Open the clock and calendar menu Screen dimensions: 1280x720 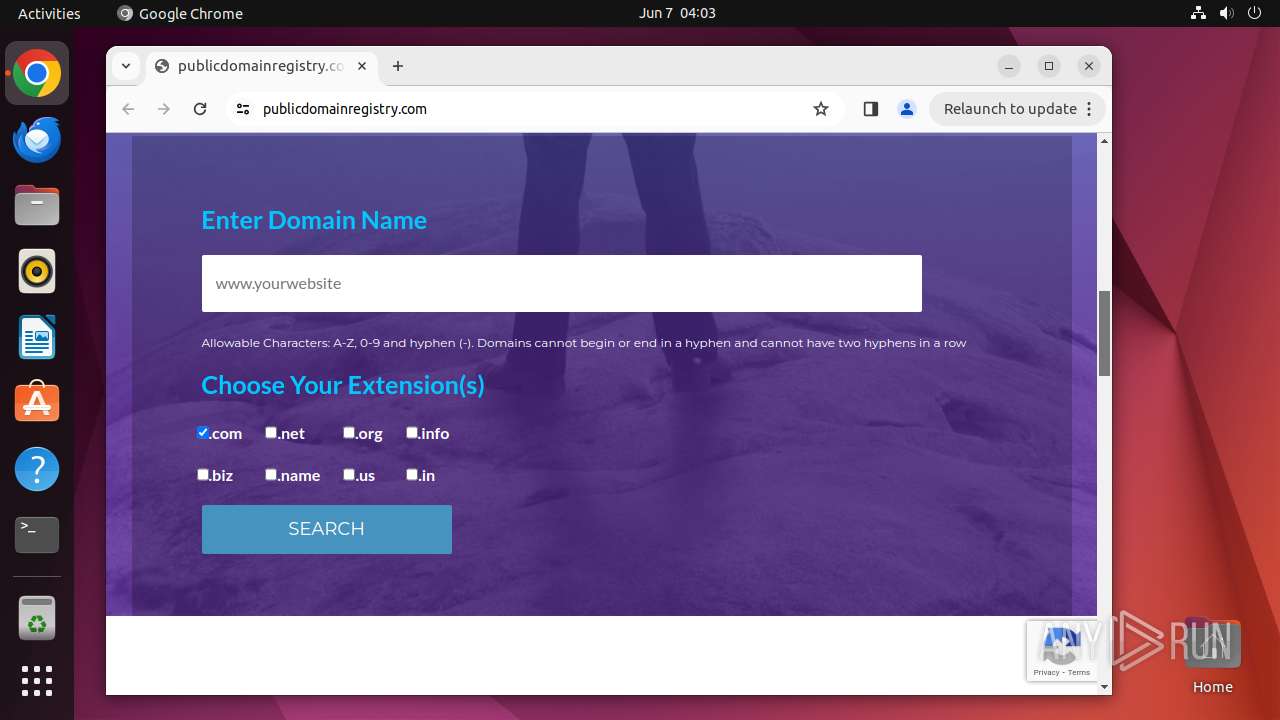tap(677, 13)
